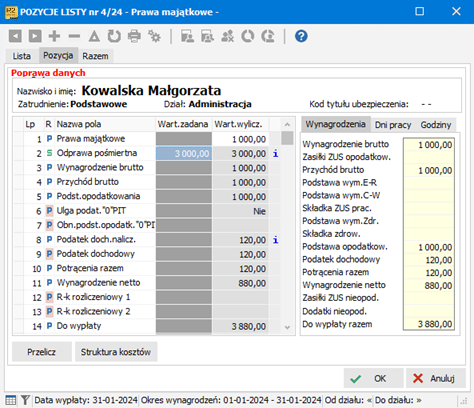Click the P marker of Wynagrodzenie netto row
The height and width of the screenshot is (408, 474).
point(49,283)
